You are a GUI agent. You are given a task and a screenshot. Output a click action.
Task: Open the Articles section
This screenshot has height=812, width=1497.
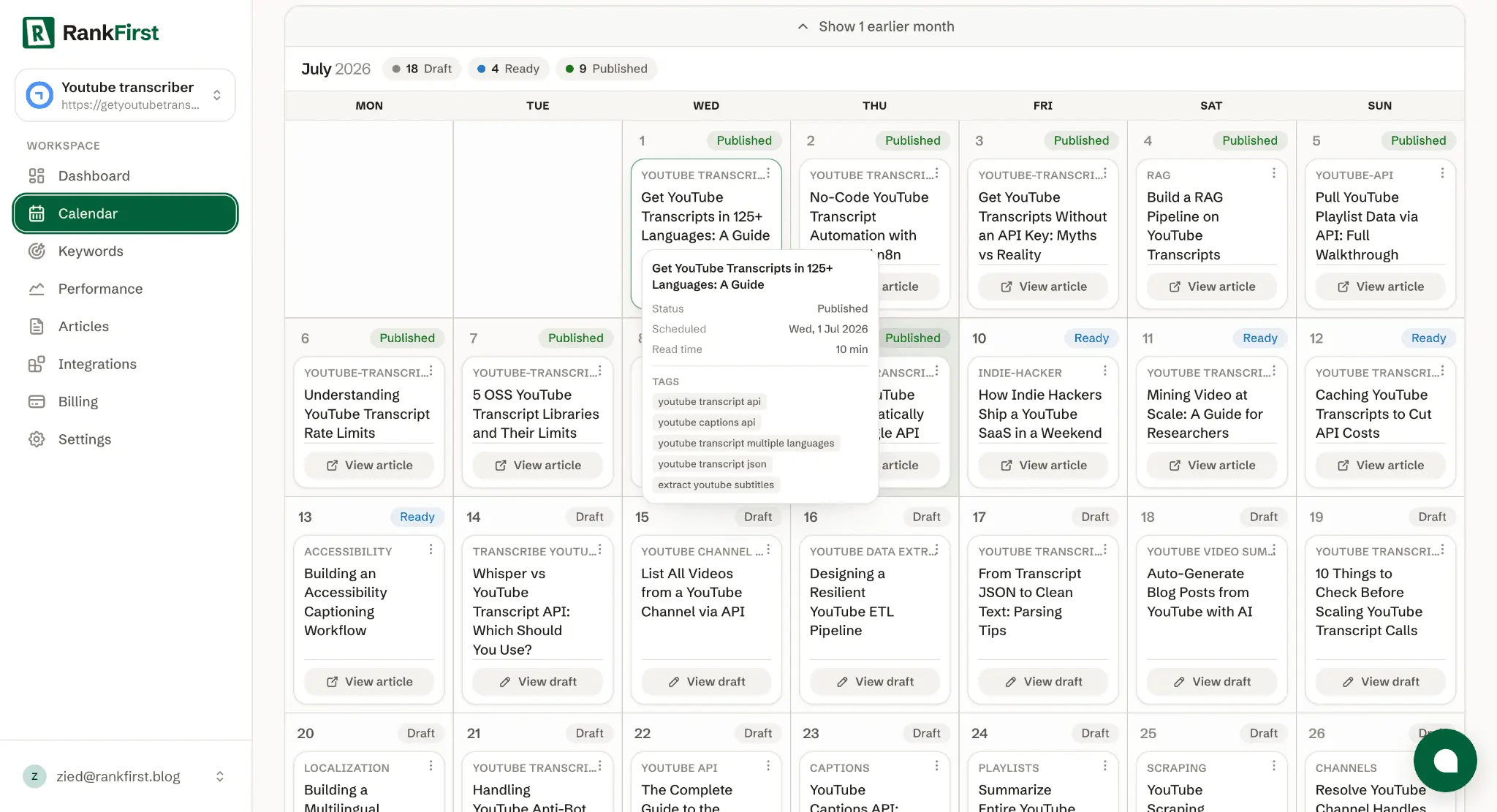click(x=125, y=326)
